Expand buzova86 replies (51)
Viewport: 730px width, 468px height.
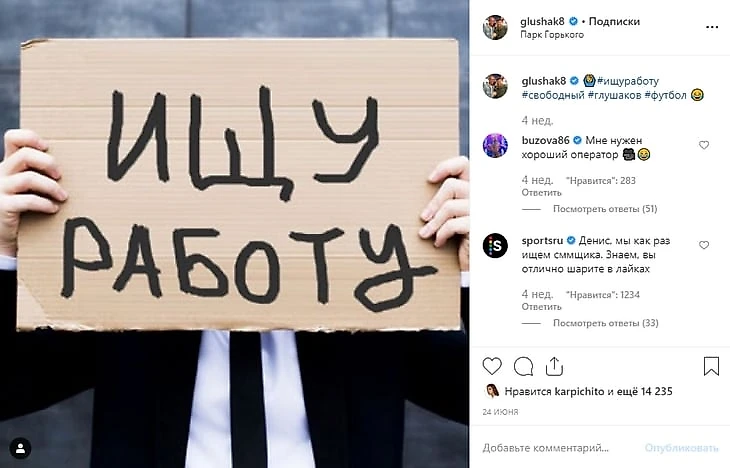[605, 209]
